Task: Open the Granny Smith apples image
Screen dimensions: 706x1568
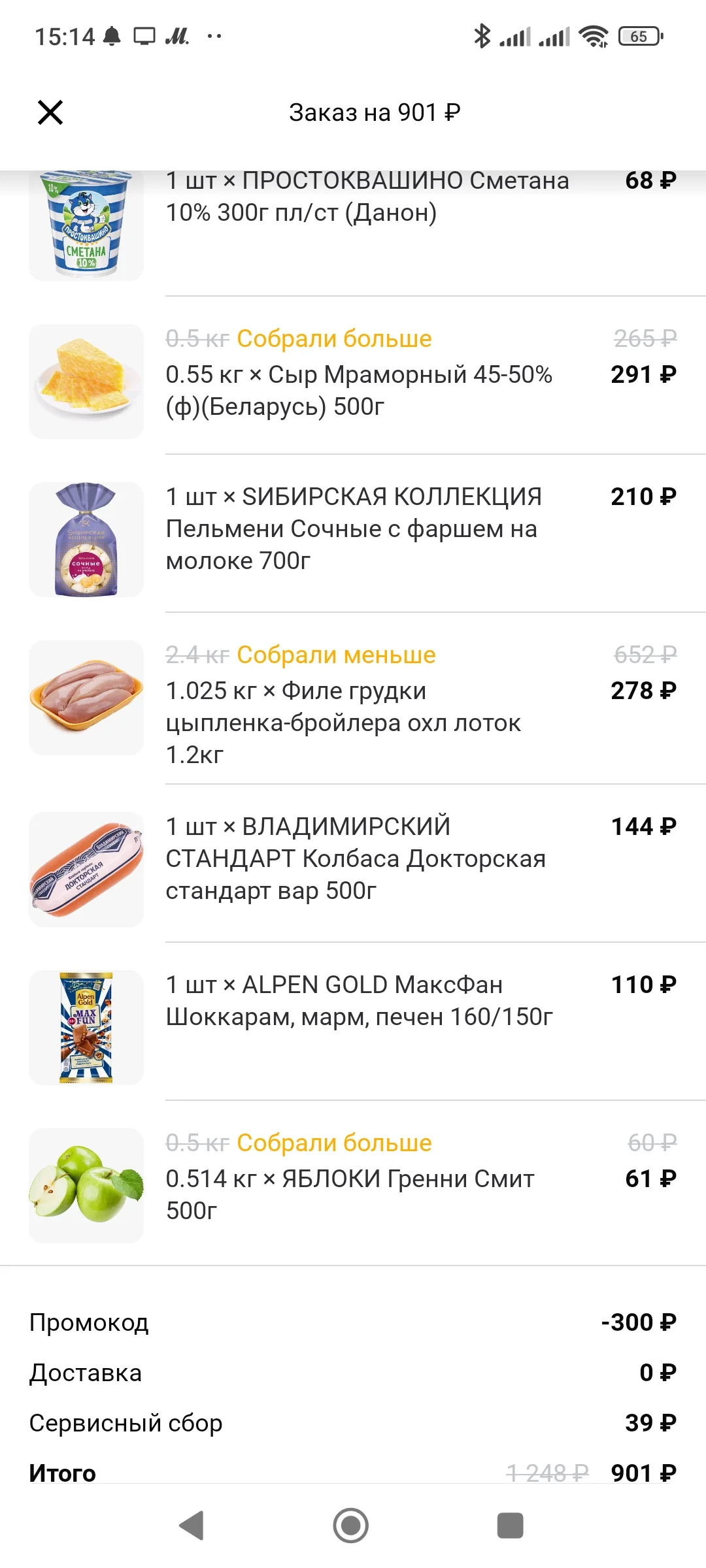Action: click(x=86, y=1186)
